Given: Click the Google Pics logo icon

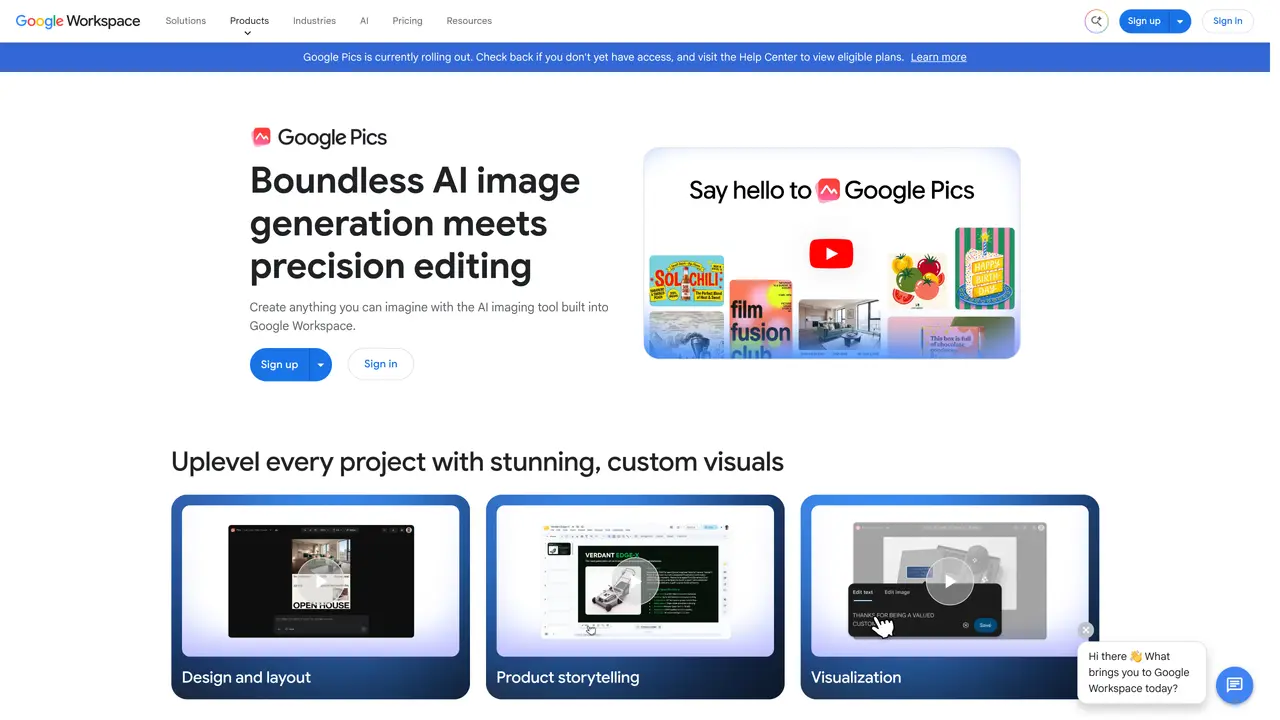Looking at the screenshot, I should pyautogui.click(x=261, y=137).
